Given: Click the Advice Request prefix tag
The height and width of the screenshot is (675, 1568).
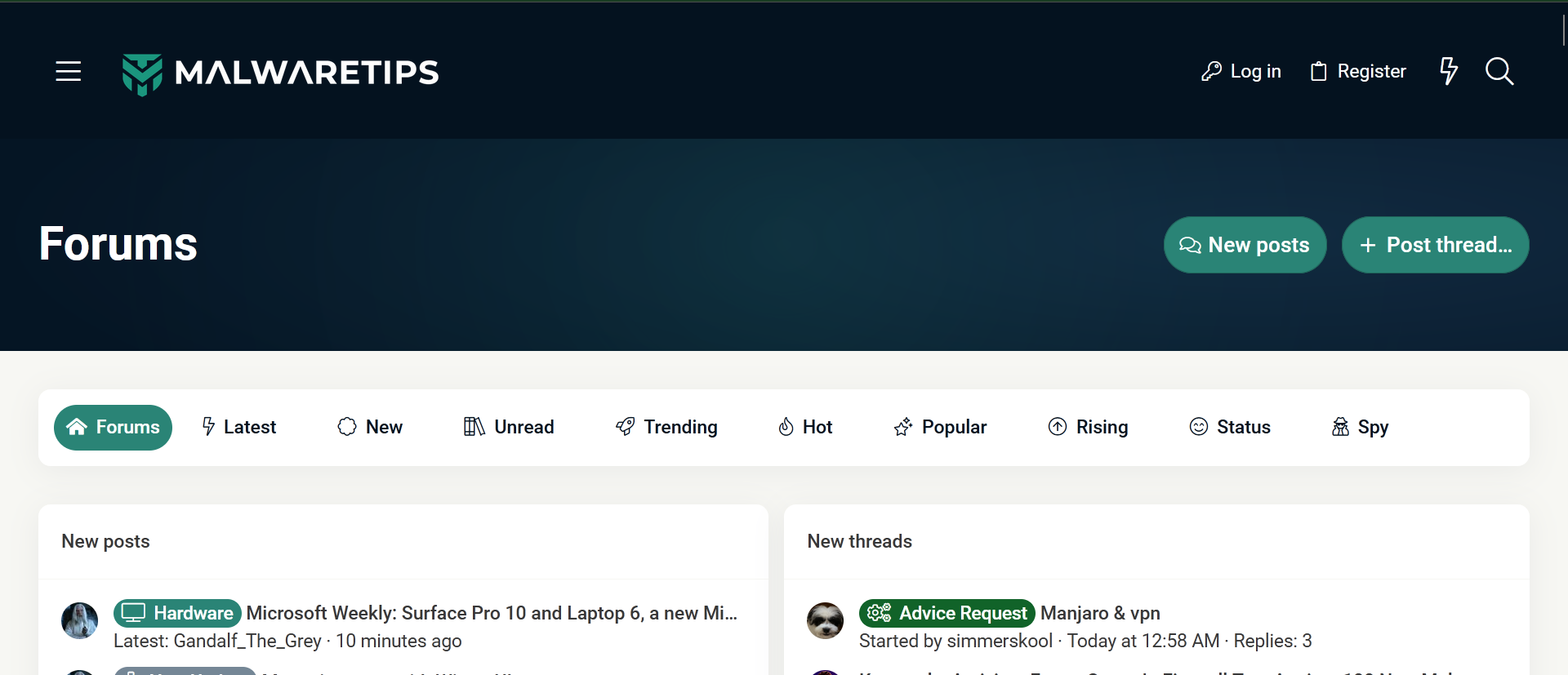Looking at the screenshot, I should click(x=947, y=613).
